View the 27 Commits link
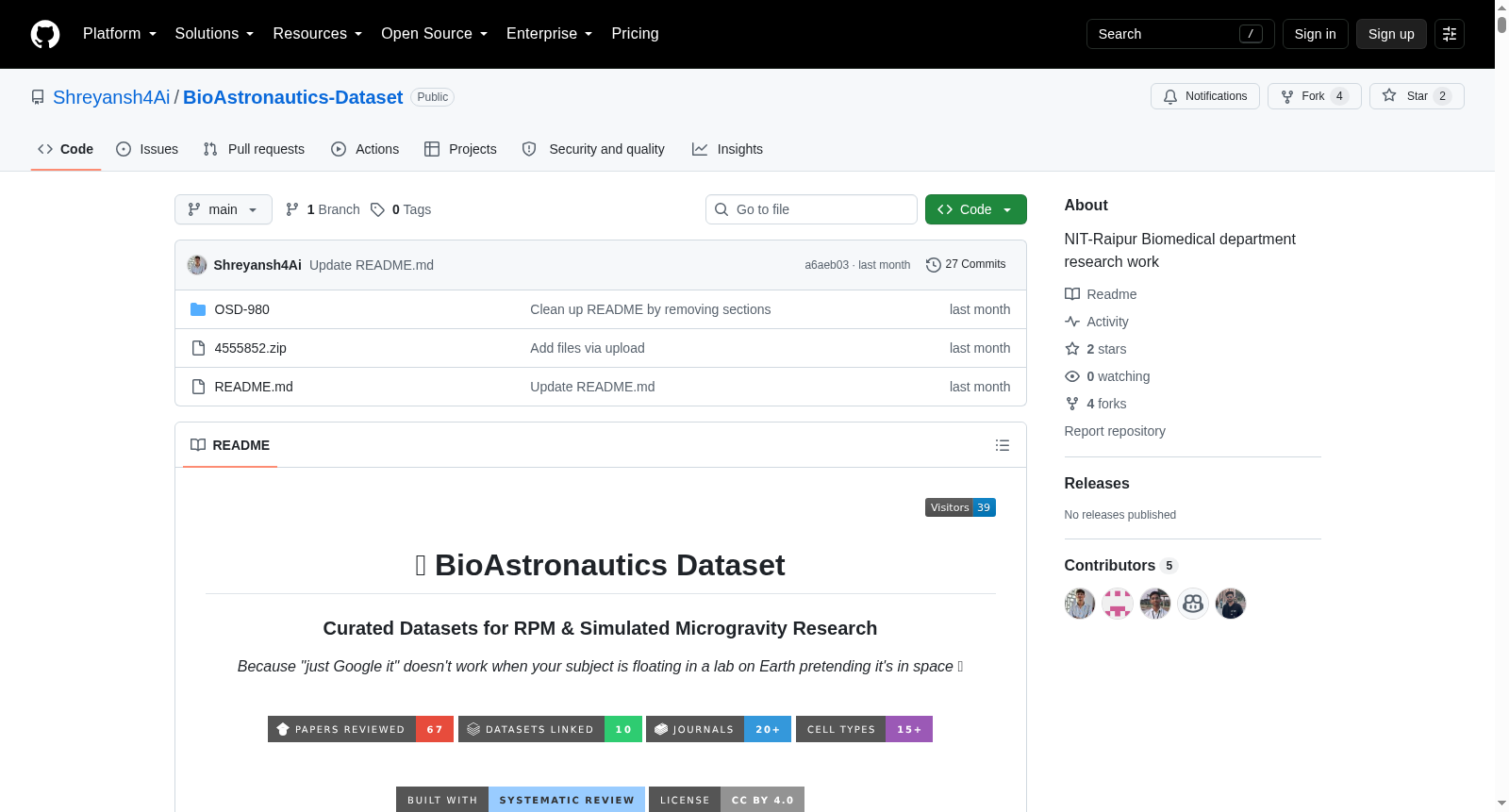Viewport: 1509px width, 812px height. [x=967, y=265]
